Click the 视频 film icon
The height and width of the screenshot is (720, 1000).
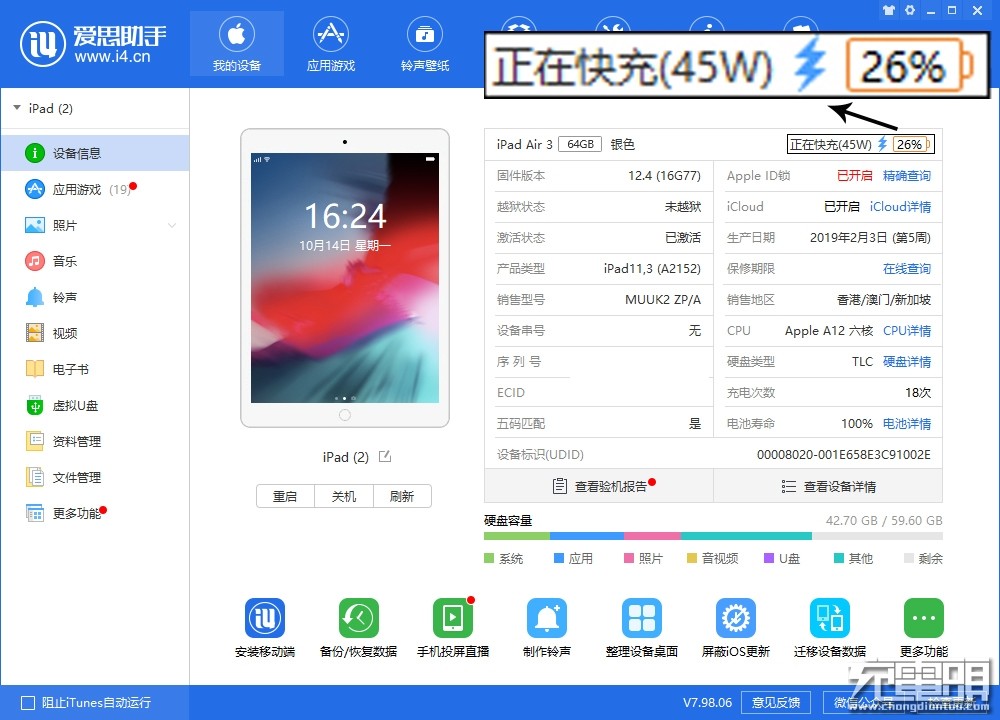coord(34,333)
